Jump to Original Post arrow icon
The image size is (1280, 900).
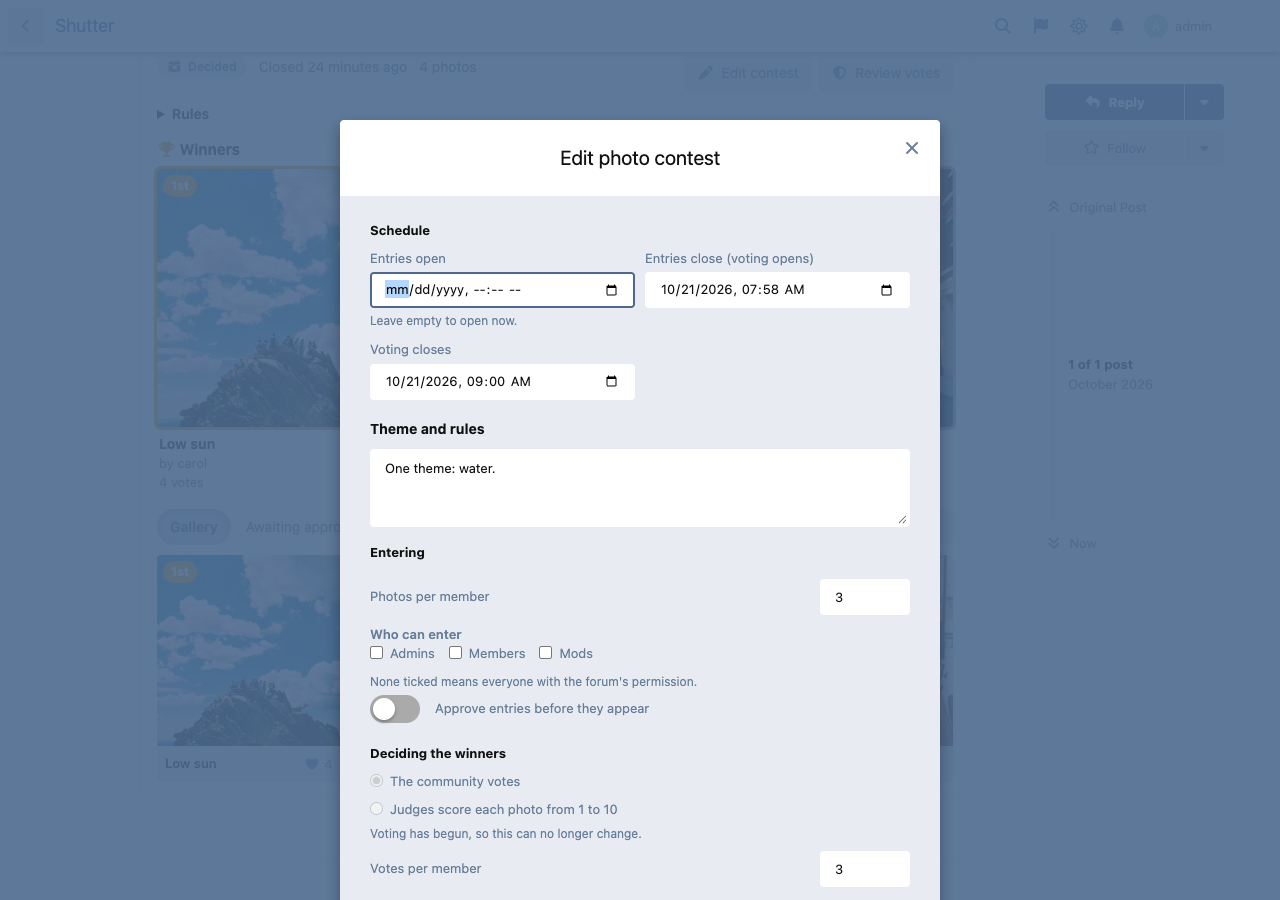point(1053,207)
